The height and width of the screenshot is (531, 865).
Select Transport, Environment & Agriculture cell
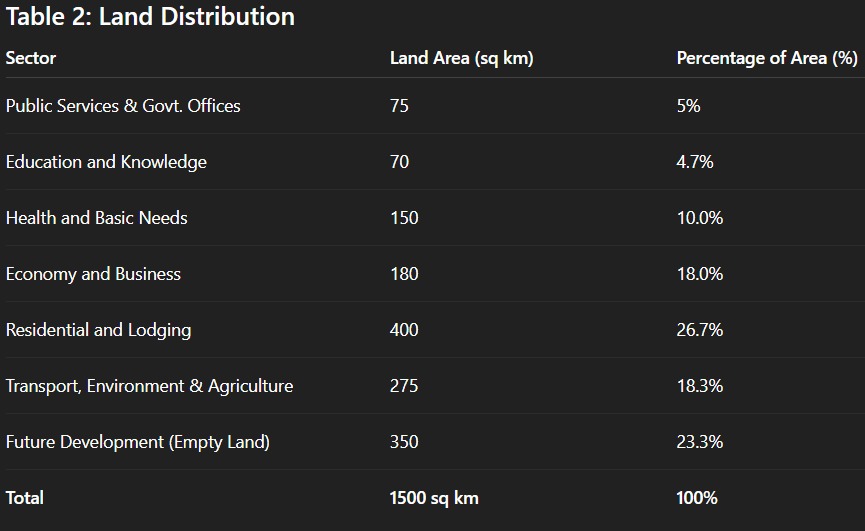(x=149, y=386)
